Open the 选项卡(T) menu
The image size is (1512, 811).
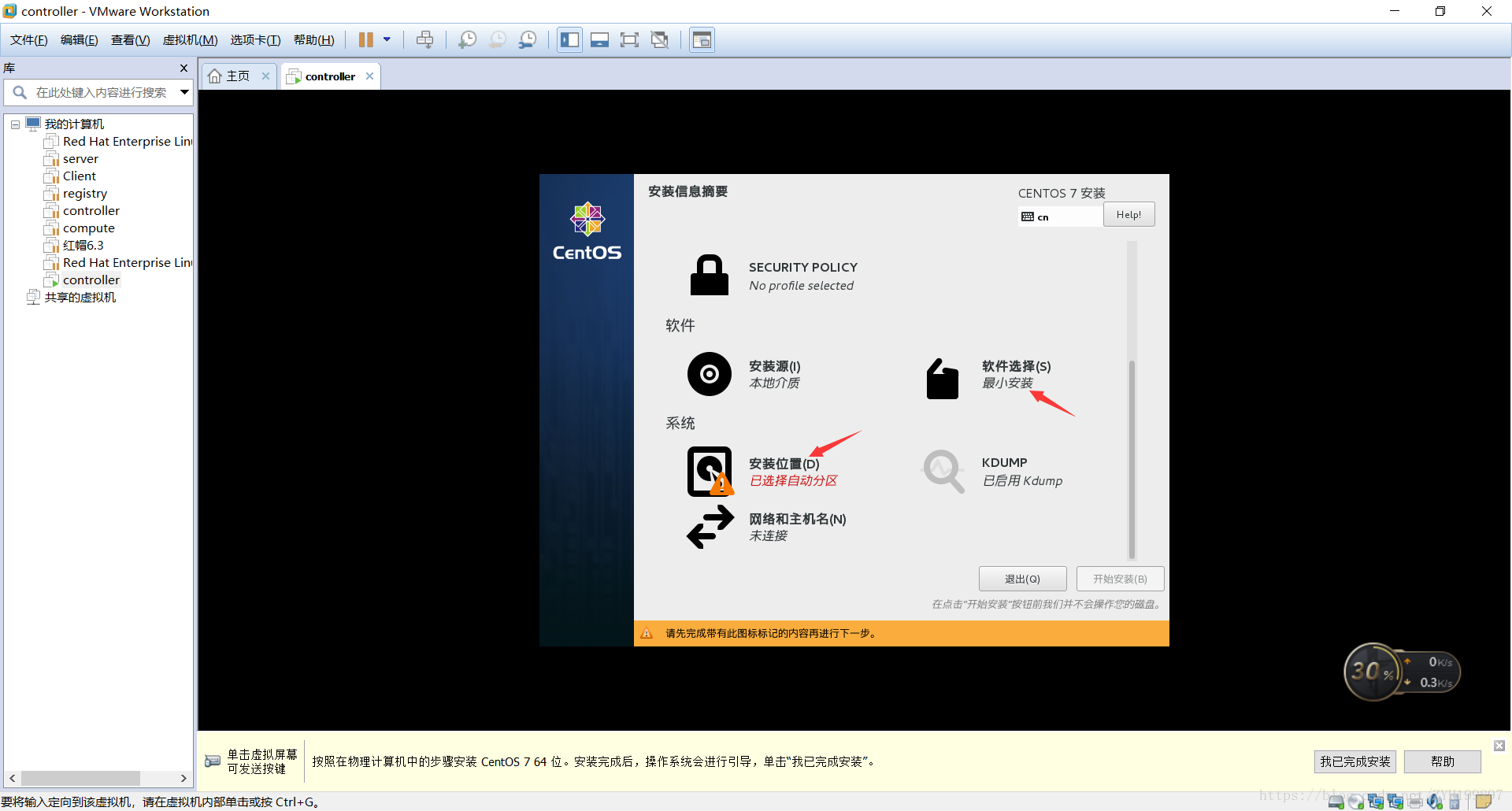tap(256, 40)
